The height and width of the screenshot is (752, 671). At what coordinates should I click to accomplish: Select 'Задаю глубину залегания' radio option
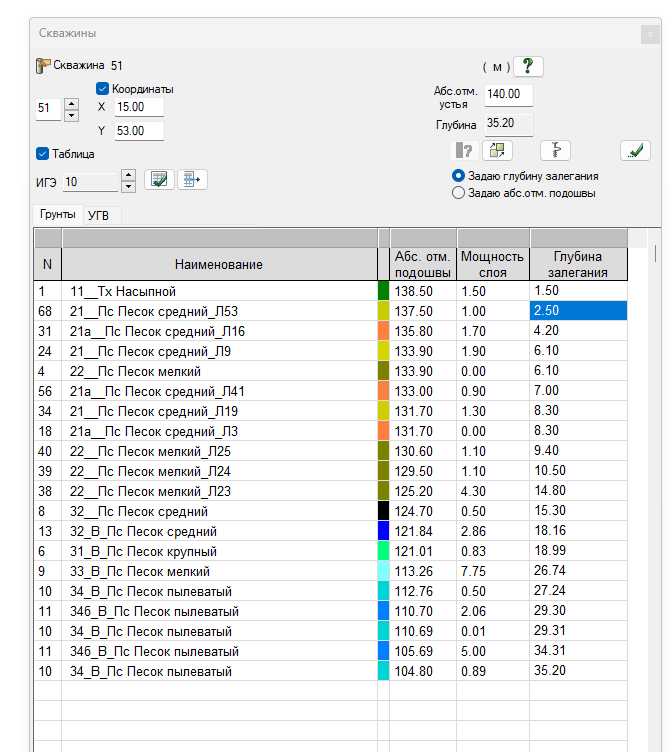[x=458, y=176]
